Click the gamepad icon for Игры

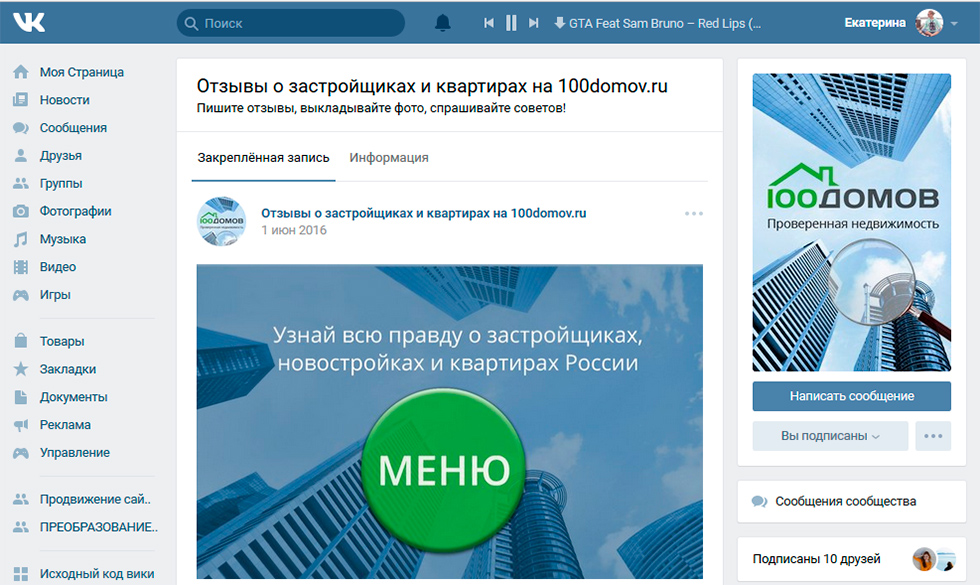coord(21,294)
